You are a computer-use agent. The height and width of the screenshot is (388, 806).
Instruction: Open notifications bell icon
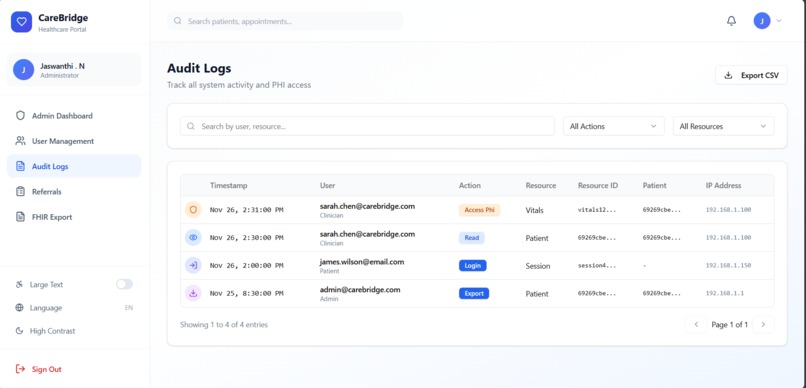pos(731,21)
